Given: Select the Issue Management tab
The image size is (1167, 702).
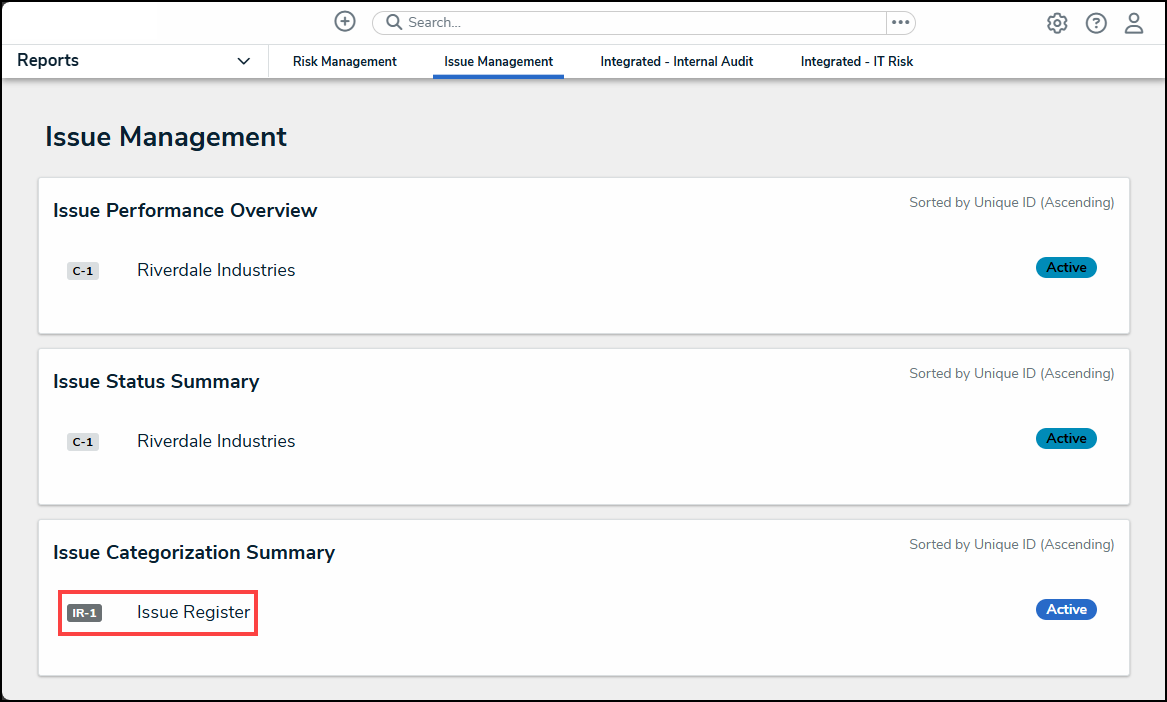Looking at the screenshot, I should (x=498, y=61).
